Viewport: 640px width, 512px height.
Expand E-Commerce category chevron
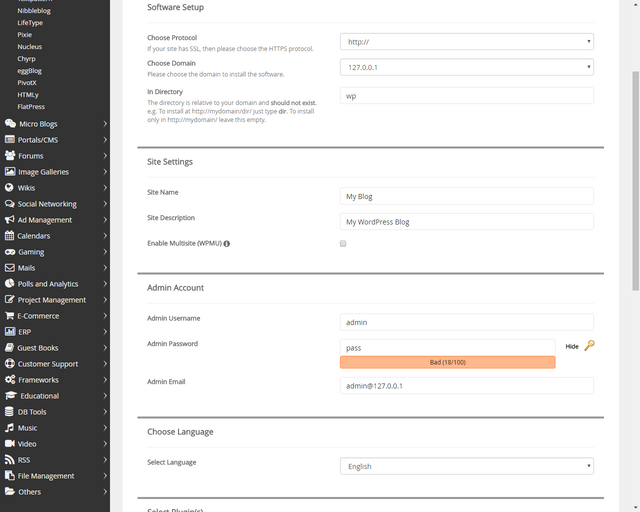105,316
